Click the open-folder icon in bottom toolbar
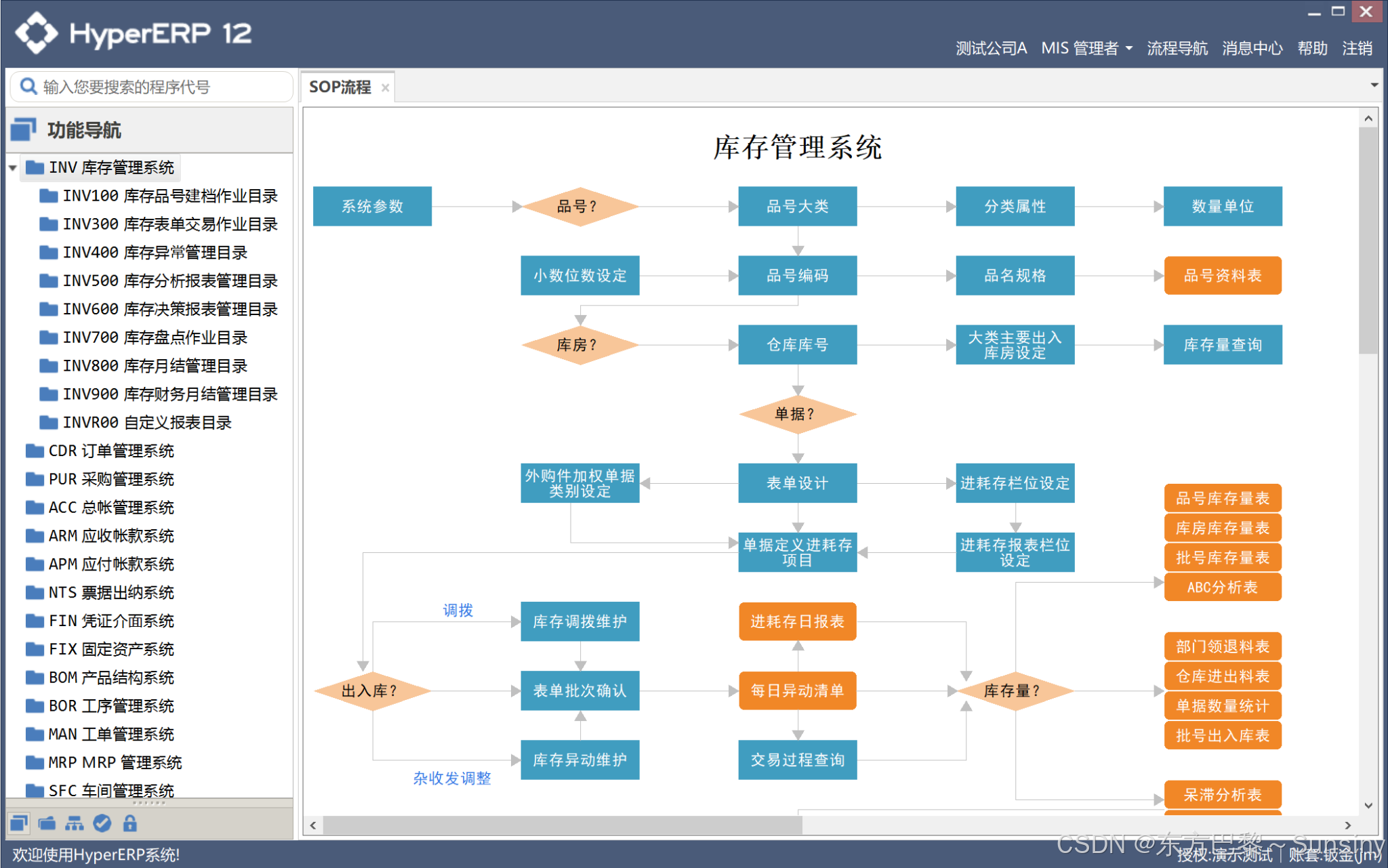Image resolution: width=1388 pixels, height=868 pixels. tap(47, 823)
